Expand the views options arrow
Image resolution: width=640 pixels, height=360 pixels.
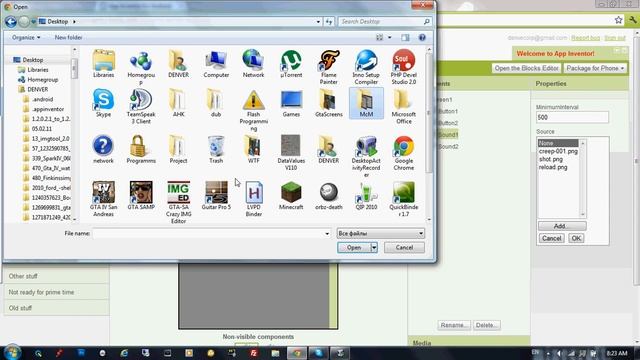tap(389, 37)
